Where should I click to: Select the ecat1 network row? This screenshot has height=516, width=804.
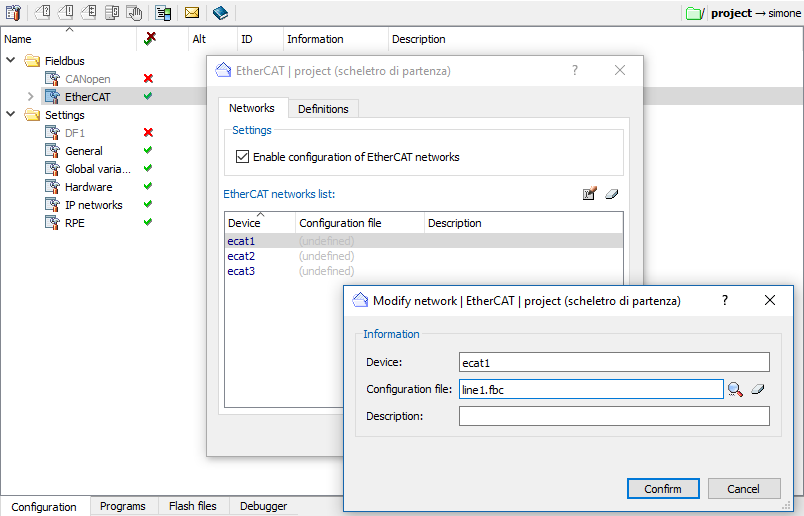[x=424, y=241]
